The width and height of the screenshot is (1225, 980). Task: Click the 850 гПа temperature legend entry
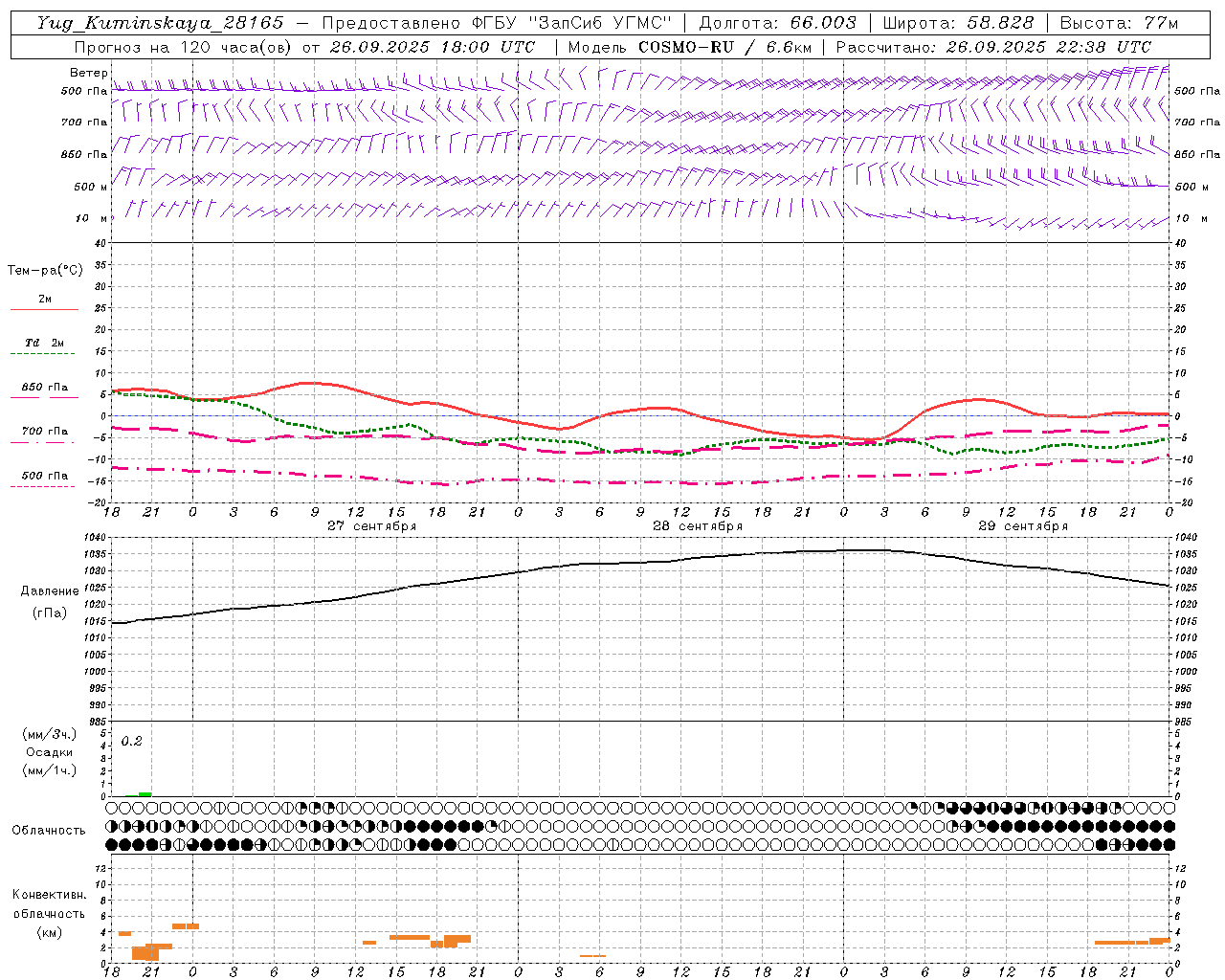coord(45,388)
